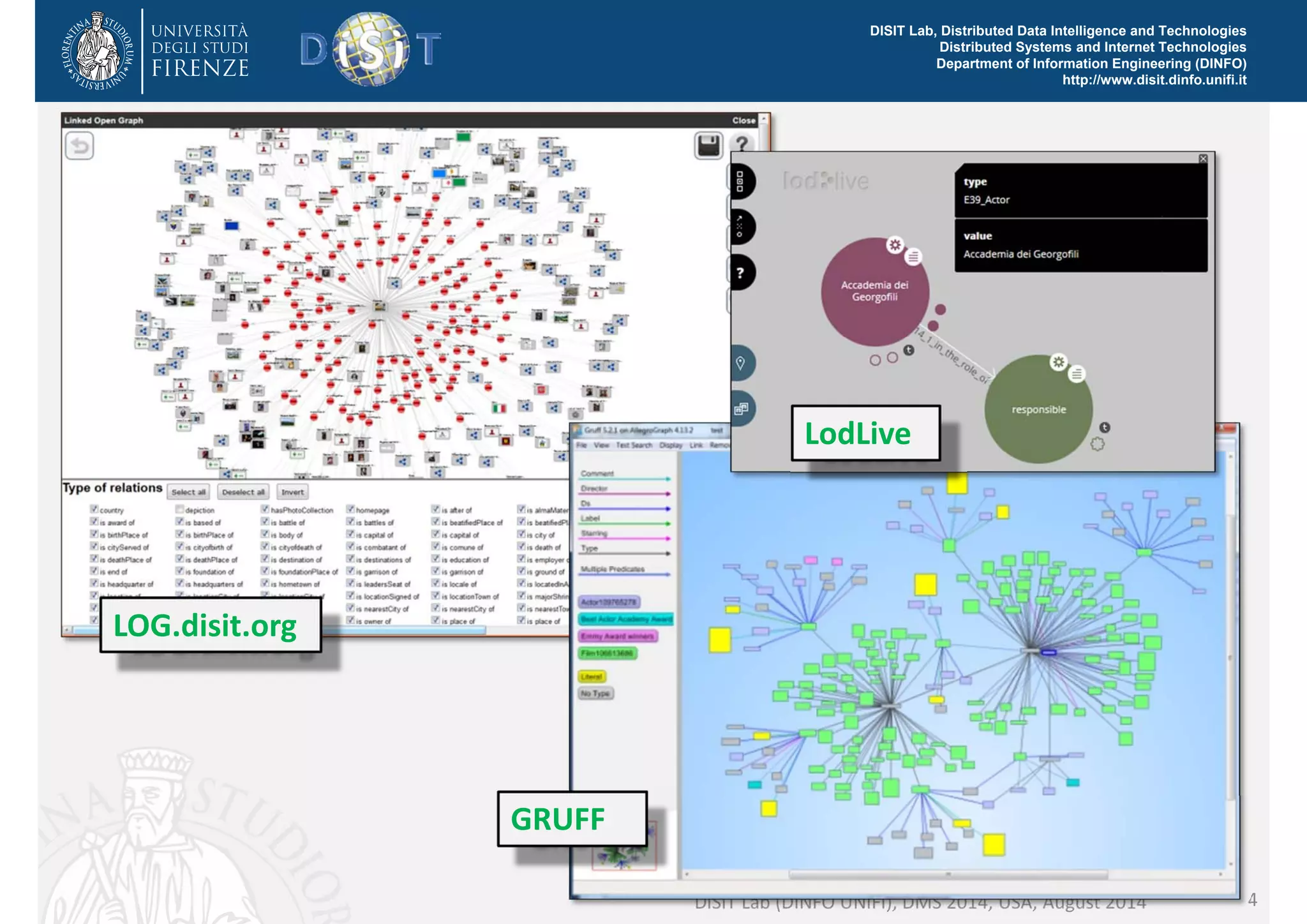Click the dark relation dot beside responsible node
Viewport: 1307px width, 924px height.
tap(1105, 428)
